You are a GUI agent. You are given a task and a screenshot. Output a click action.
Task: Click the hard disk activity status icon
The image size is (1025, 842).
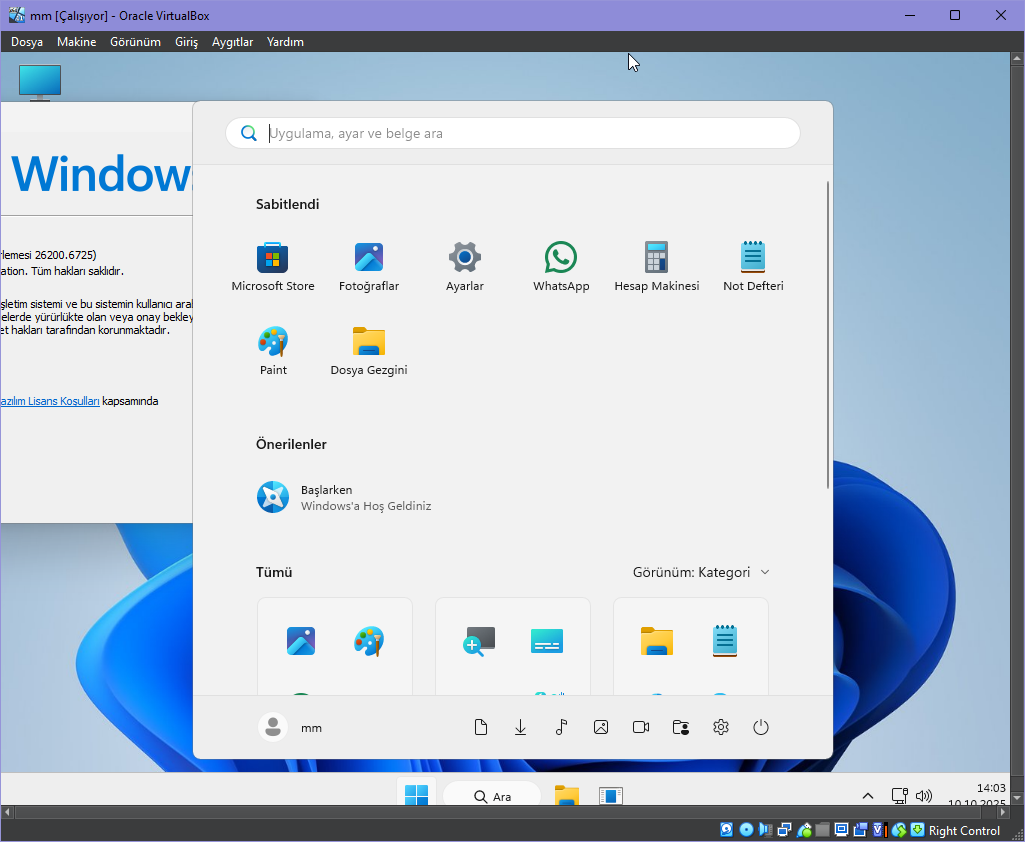click(726, 830)
